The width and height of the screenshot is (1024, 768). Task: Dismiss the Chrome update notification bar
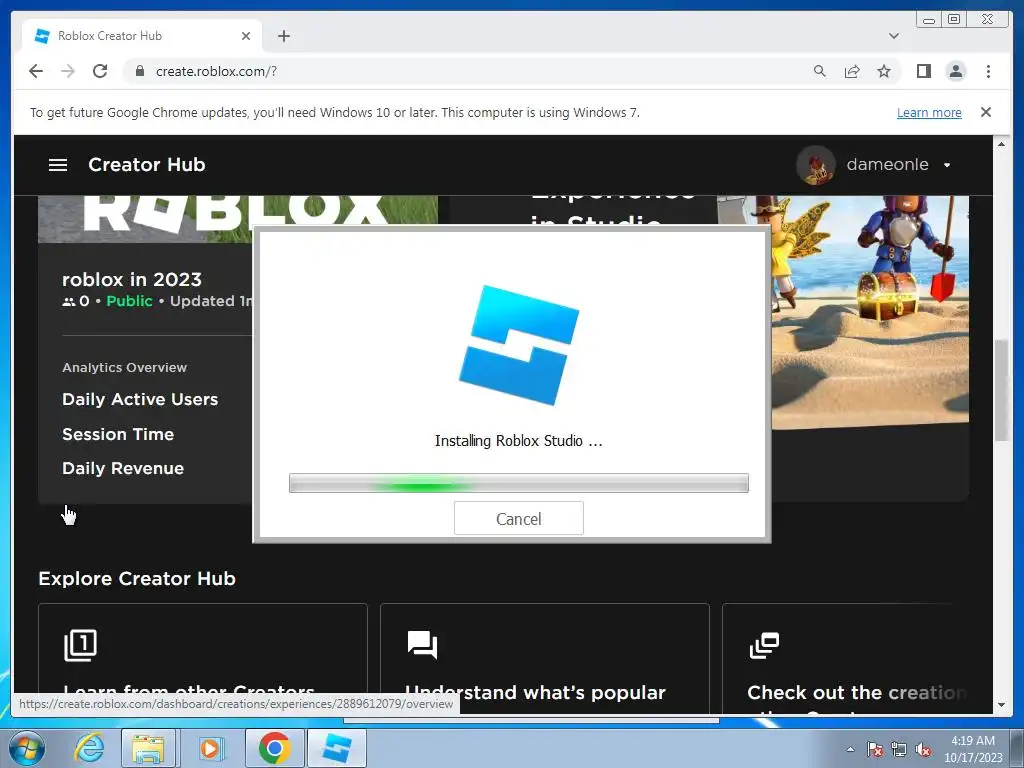coord(986,112)
